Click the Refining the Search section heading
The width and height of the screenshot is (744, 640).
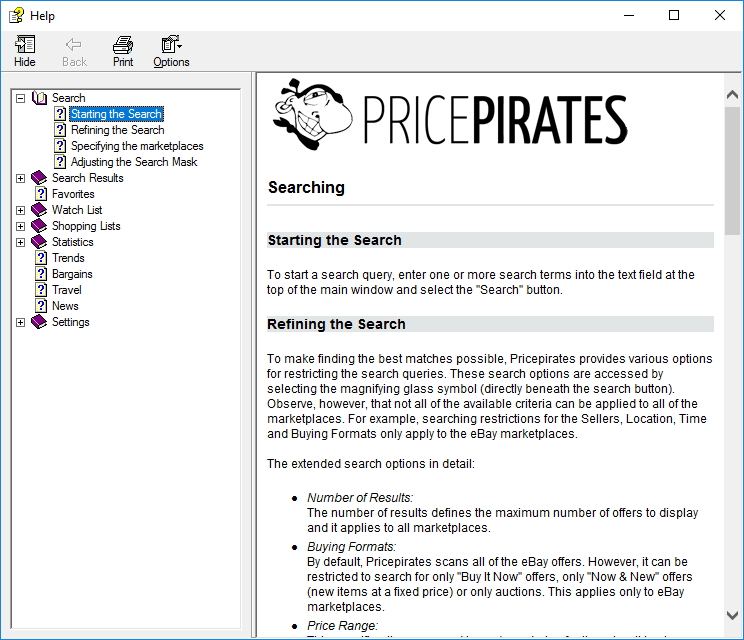pyautogui.click(x=336, y=324)
